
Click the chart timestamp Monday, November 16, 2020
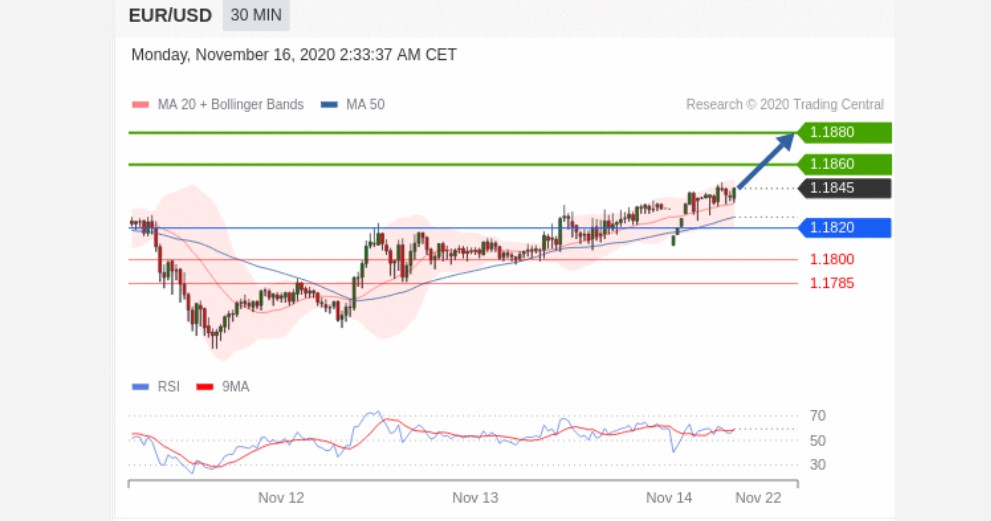coord(294,55)
